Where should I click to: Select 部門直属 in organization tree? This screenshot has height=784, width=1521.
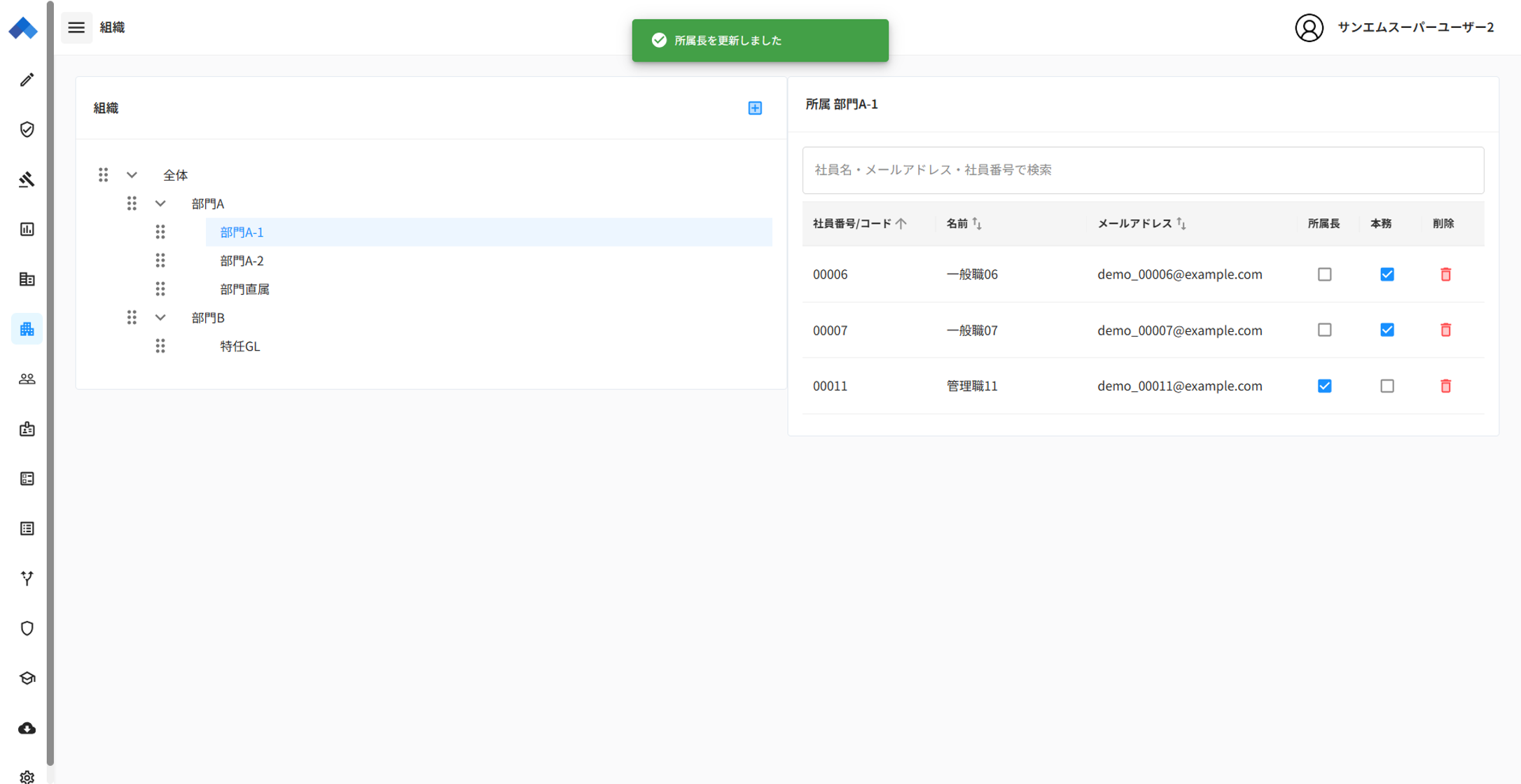click(244, 288)
